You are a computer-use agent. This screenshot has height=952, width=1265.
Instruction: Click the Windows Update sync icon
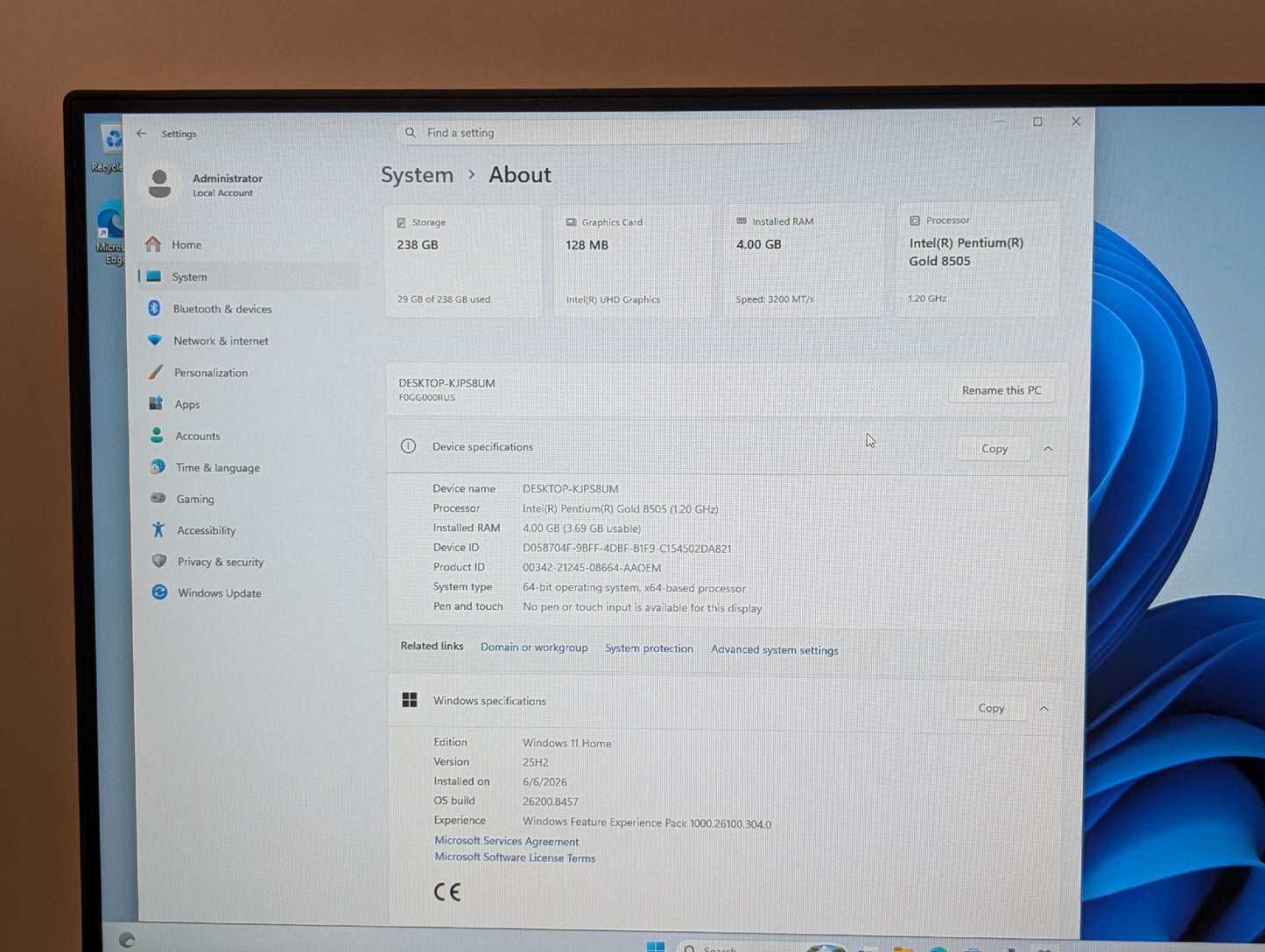tap(159, 592)
